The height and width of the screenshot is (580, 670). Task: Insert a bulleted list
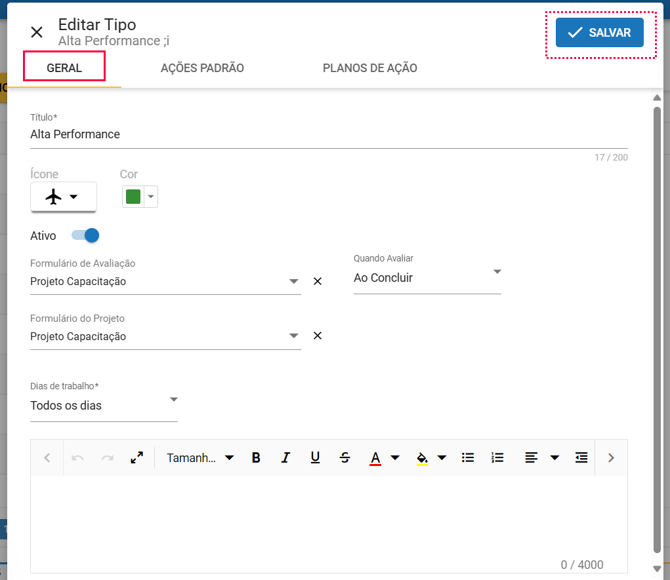(x=467, y=458)
